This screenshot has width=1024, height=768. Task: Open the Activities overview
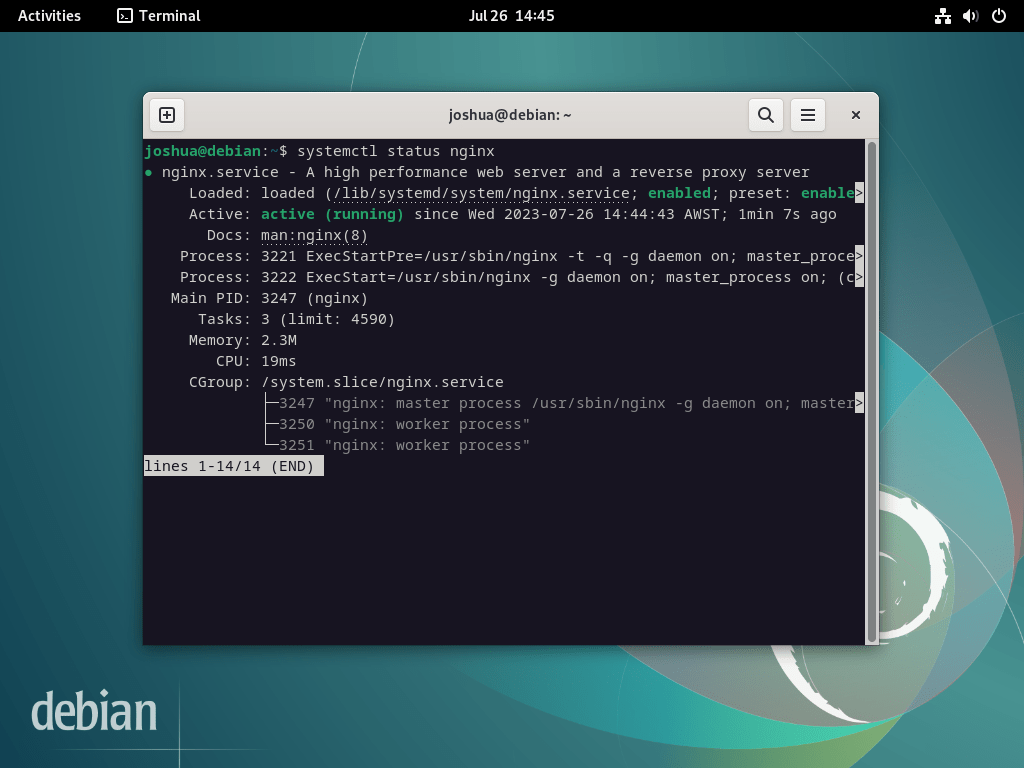coord(49,15)
